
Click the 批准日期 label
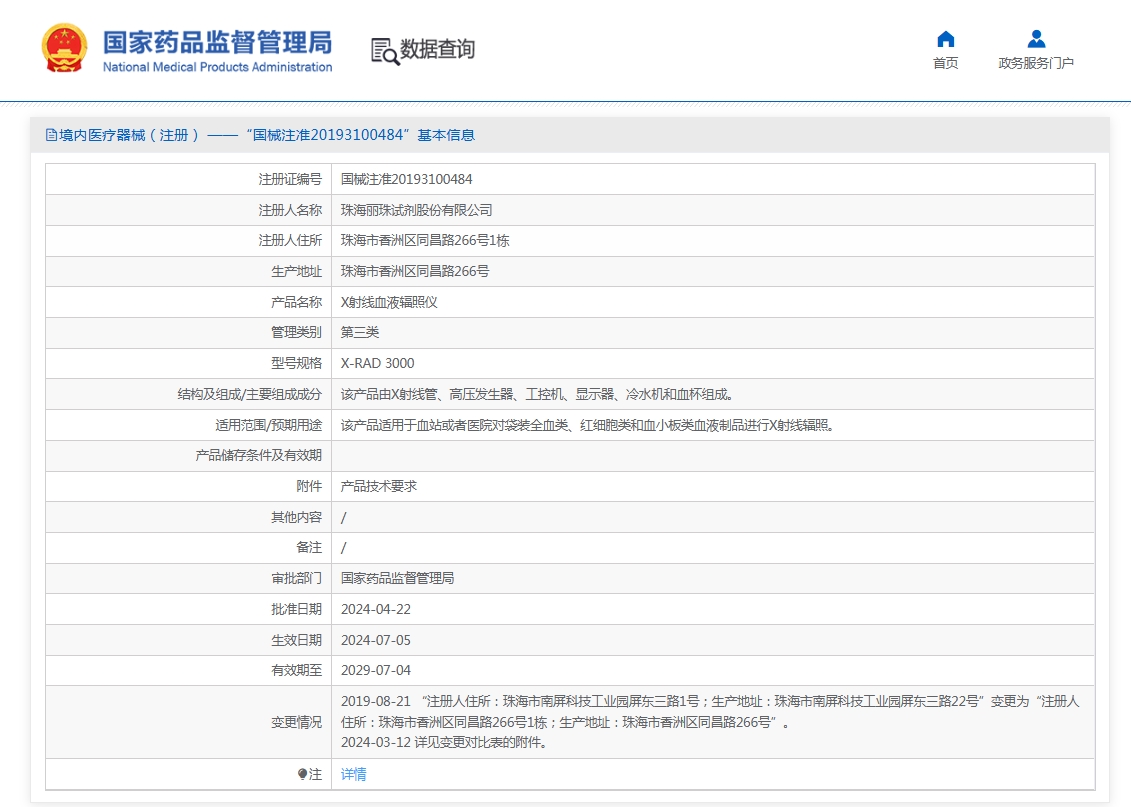click(296, 609)
